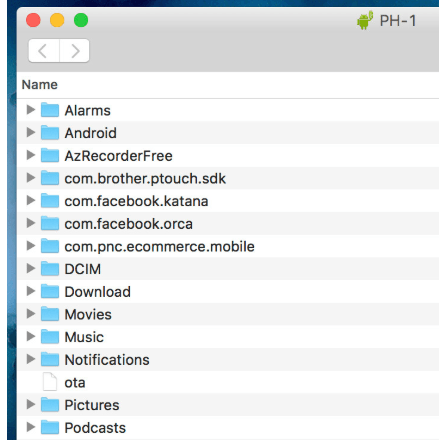The height and width of the screenshot is (440, 439).
Task: Click the 'Android' folder name
Action: [x=91, y=133]
